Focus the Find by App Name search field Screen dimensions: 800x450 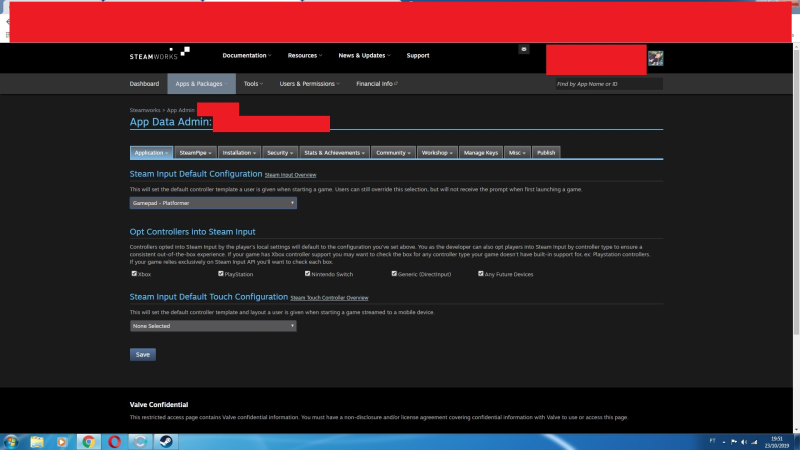tap(609, 84)
